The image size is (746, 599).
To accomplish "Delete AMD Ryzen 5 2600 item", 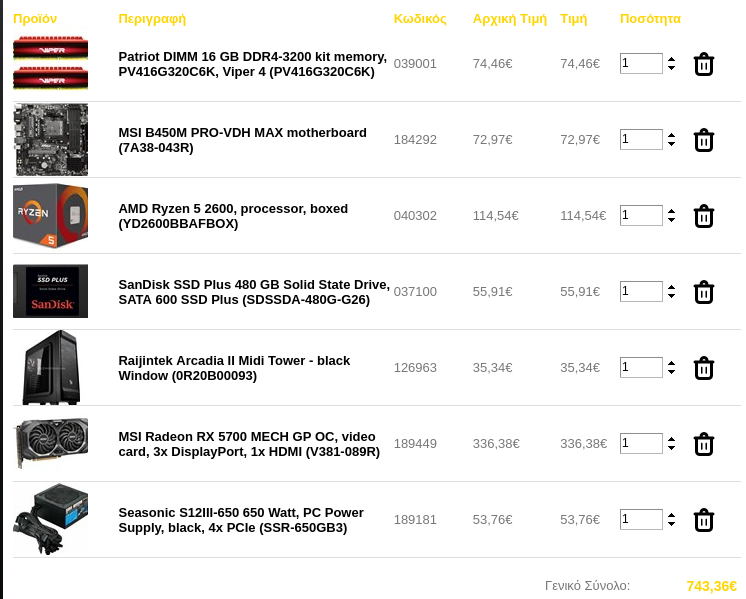I will click(x=704, y=216).
